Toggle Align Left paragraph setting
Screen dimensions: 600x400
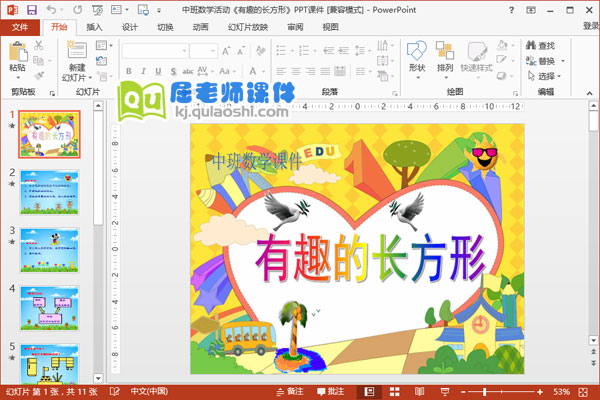click(281, 71)
